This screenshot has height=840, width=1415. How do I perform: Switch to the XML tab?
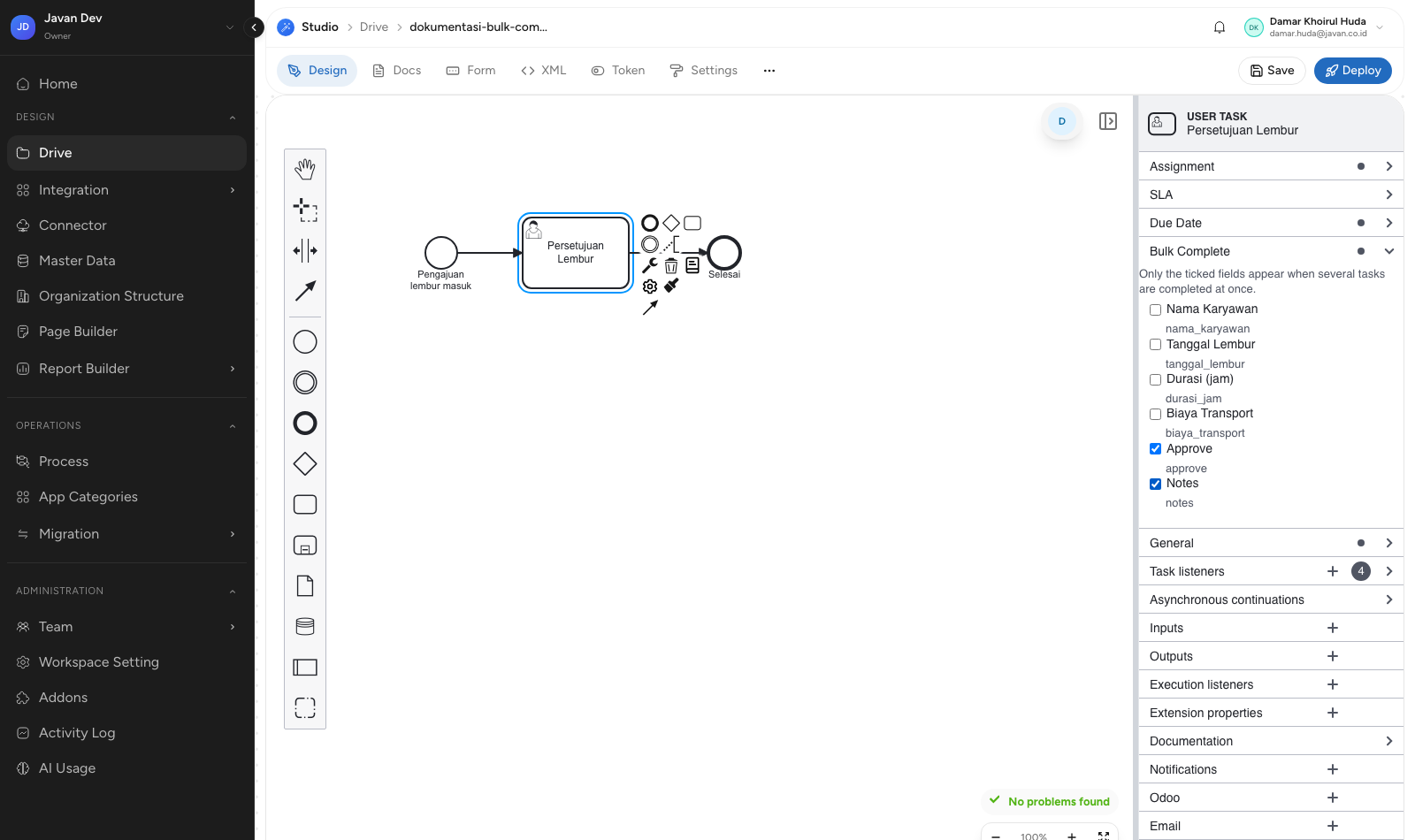coord(544,71)
